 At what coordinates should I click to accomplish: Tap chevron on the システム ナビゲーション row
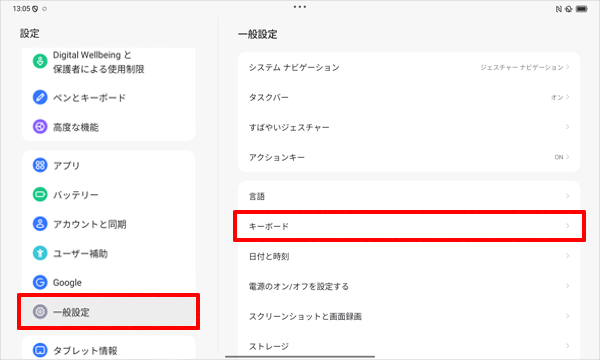tap(567, 67)
